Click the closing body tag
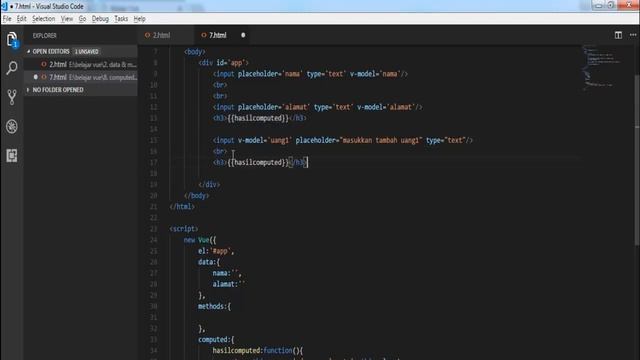The image size is (640, 360). (x=196, y=196)
